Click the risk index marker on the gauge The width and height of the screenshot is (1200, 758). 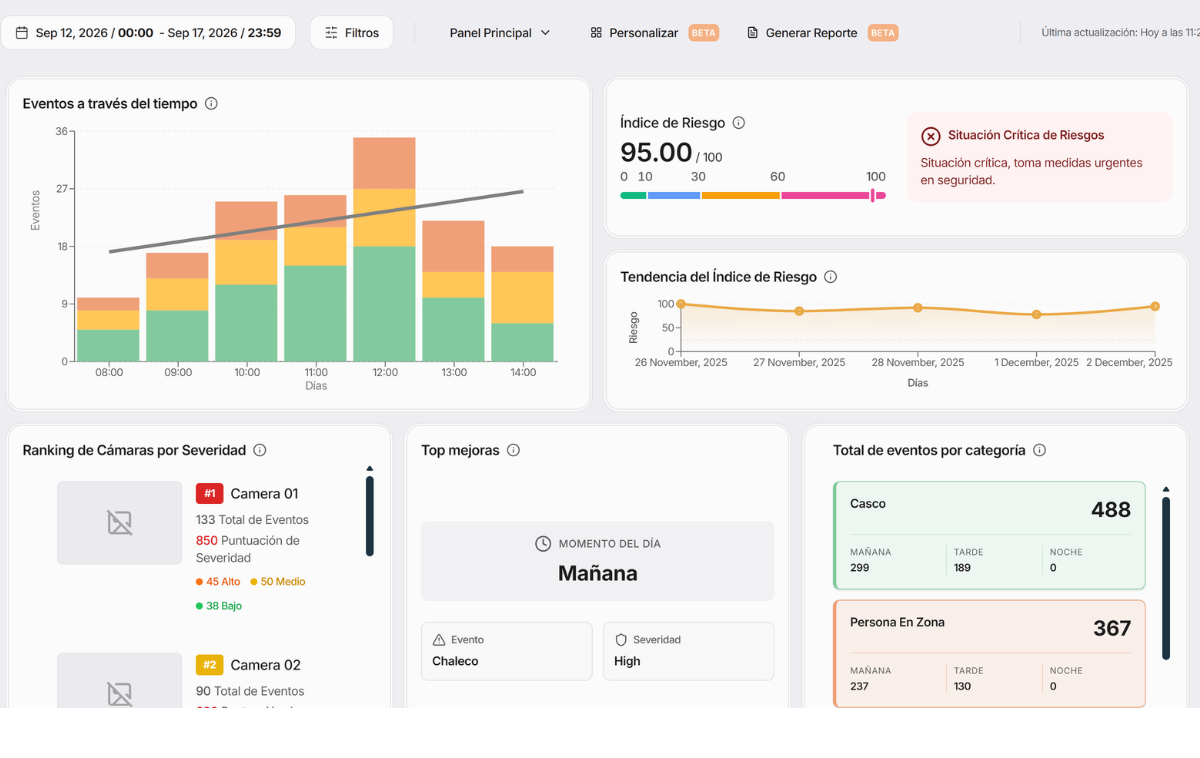point(873,195)
